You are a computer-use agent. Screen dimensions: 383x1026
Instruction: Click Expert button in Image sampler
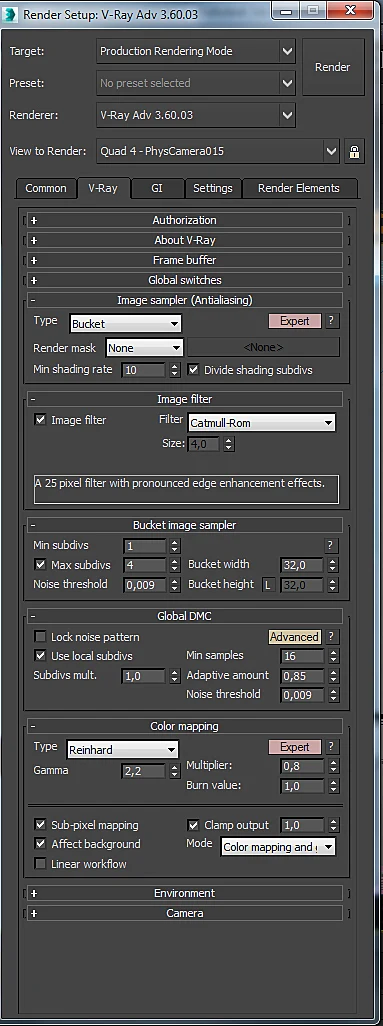point(295,321)
